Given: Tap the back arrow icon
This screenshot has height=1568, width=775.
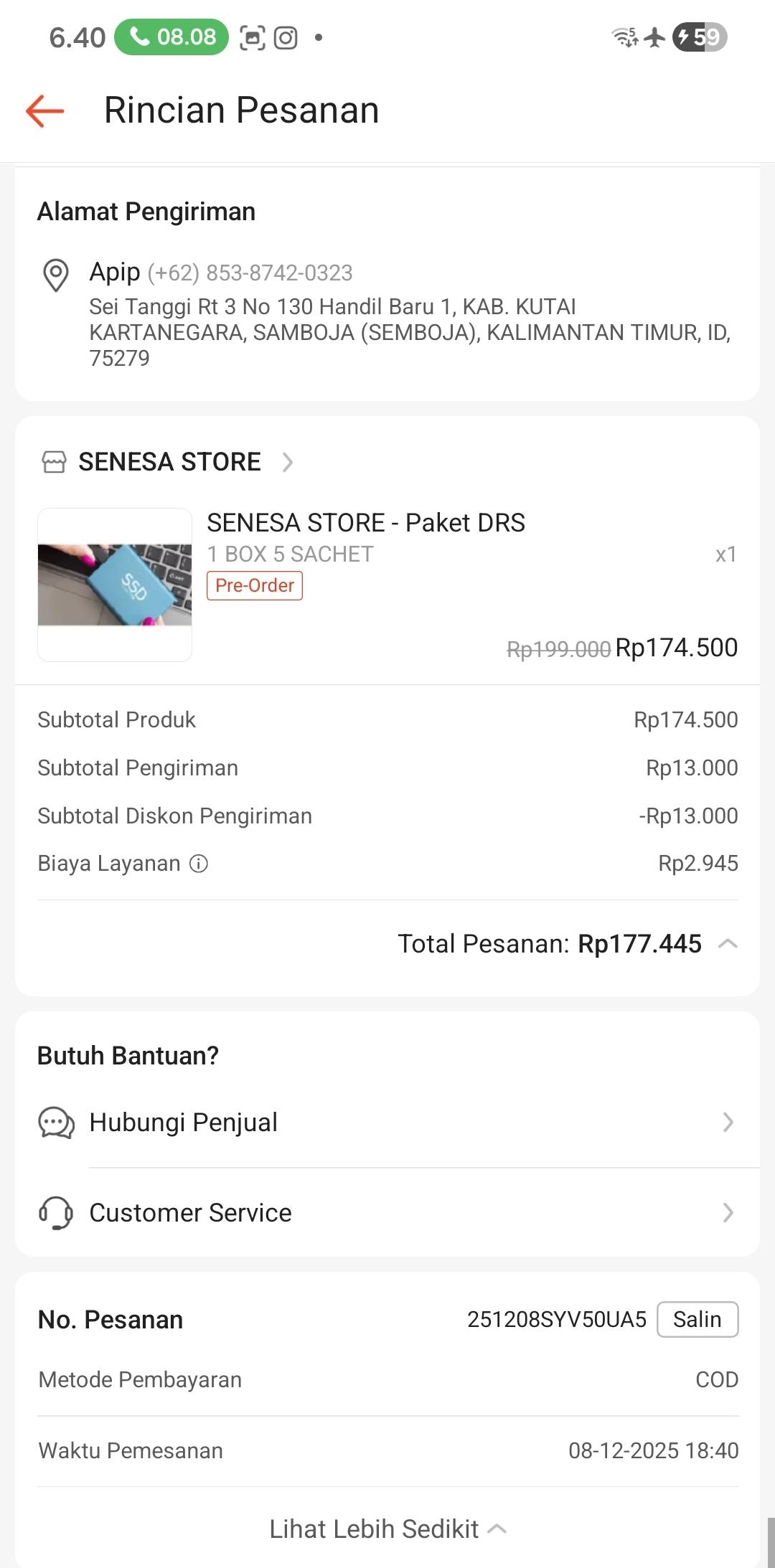Looking at the screenshot, I should pos(45,111).
